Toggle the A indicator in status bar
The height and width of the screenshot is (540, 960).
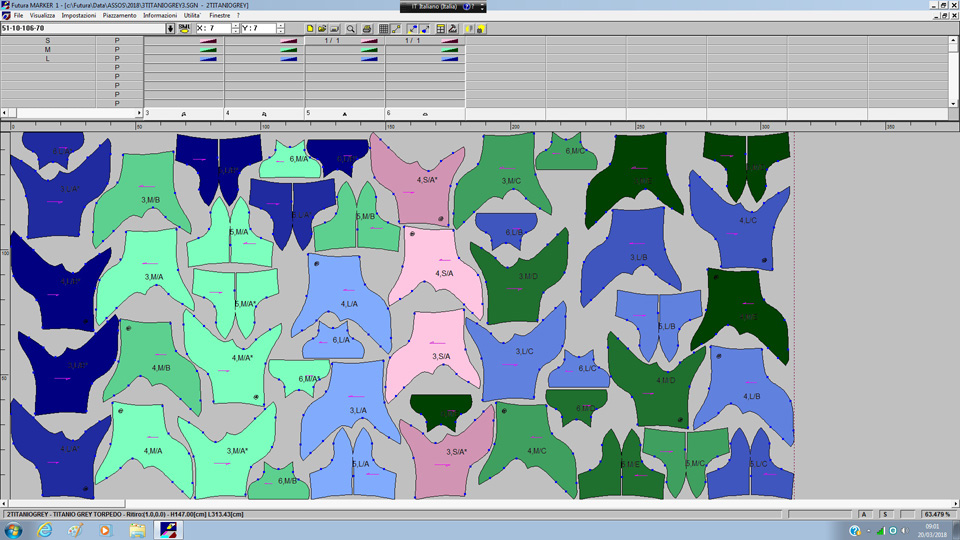(x=863, y=514)
